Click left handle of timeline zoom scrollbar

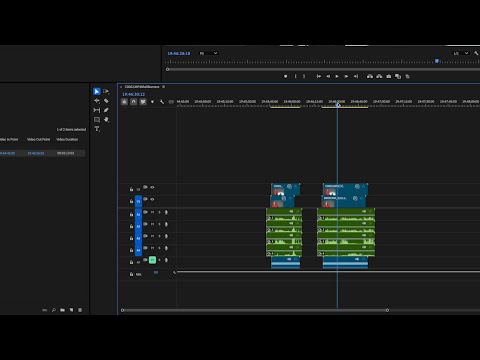coord(122,310)
